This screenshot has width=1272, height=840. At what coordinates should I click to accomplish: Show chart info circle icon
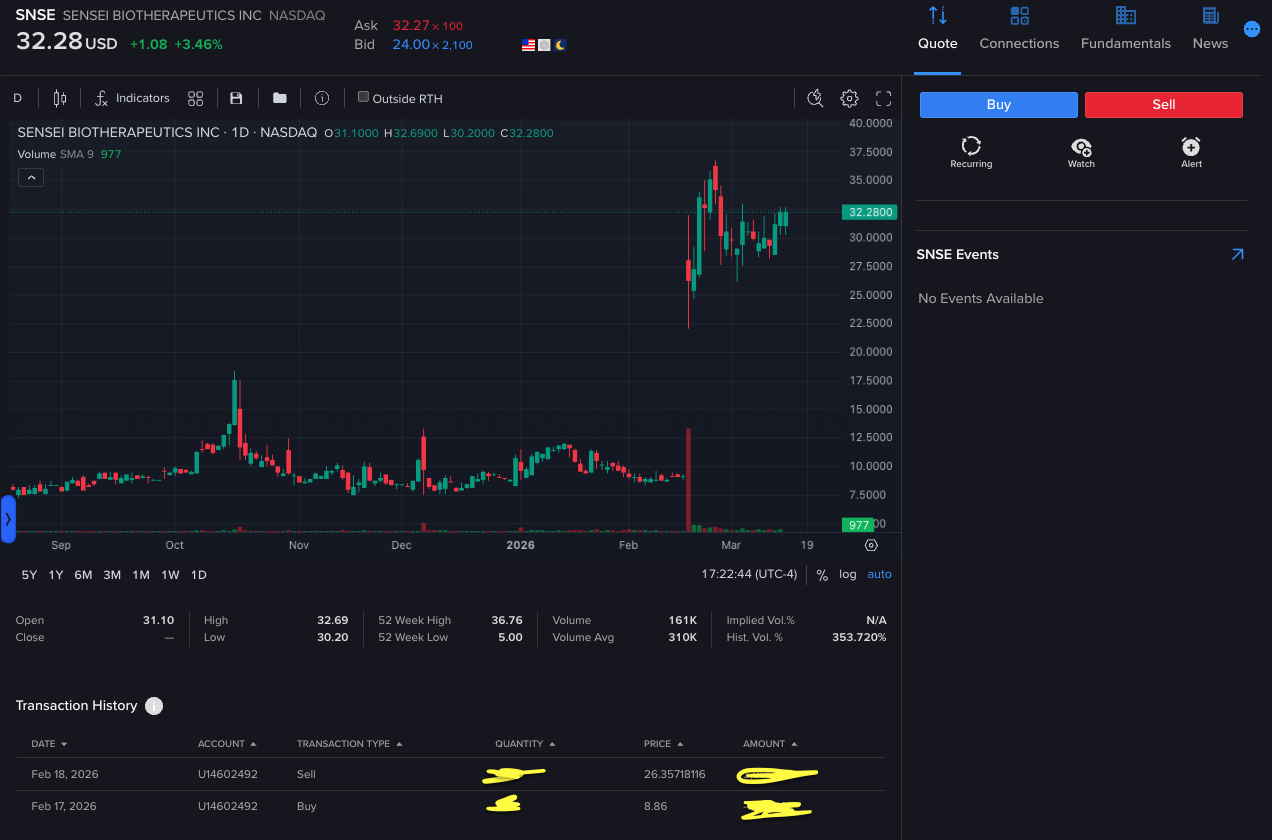[x=322, y=98]
